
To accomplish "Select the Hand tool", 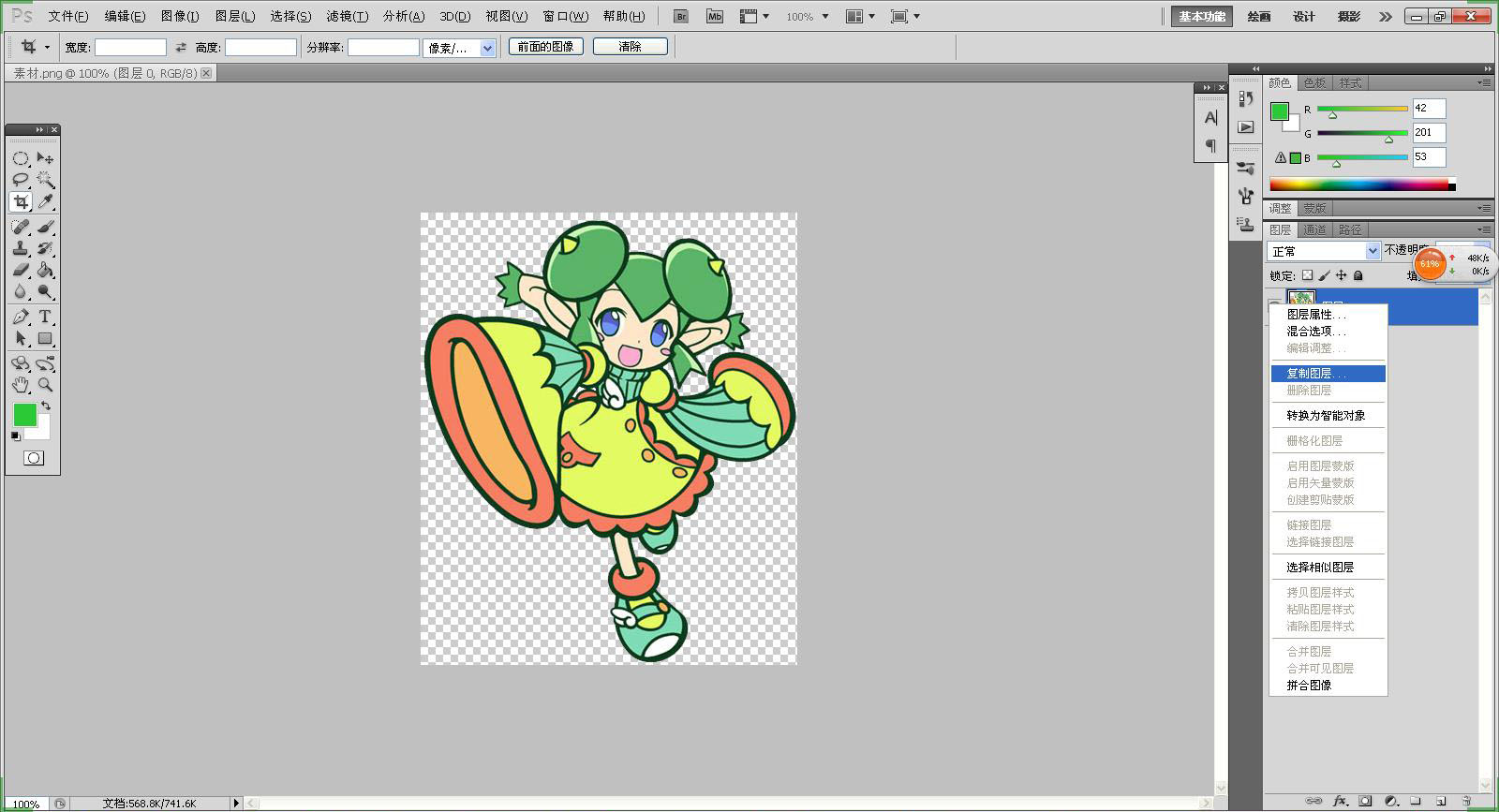I will point(21,385).
